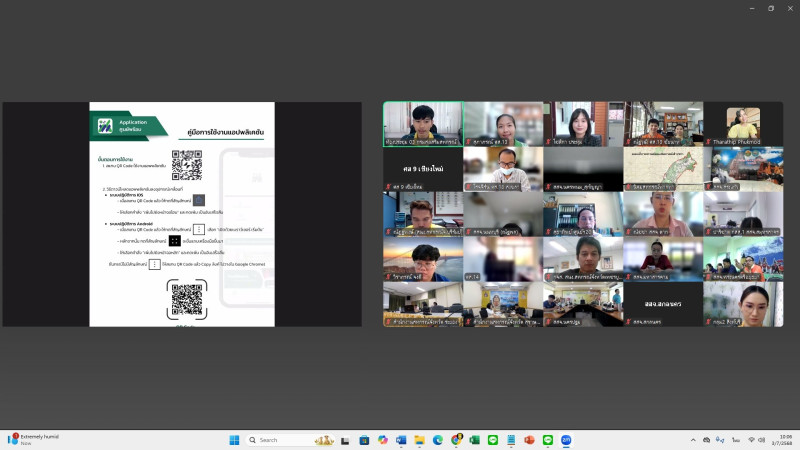800x450 pixels.
Task: Minimize the Zoom meeting window
Action: (x=752, y=8)
